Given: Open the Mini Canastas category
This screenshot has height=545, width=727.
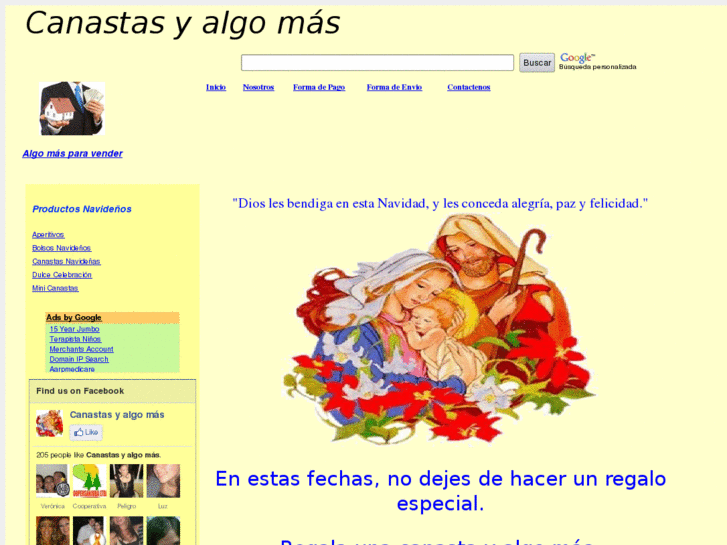Looking at the screenshot, I should [x=55, y=289].
